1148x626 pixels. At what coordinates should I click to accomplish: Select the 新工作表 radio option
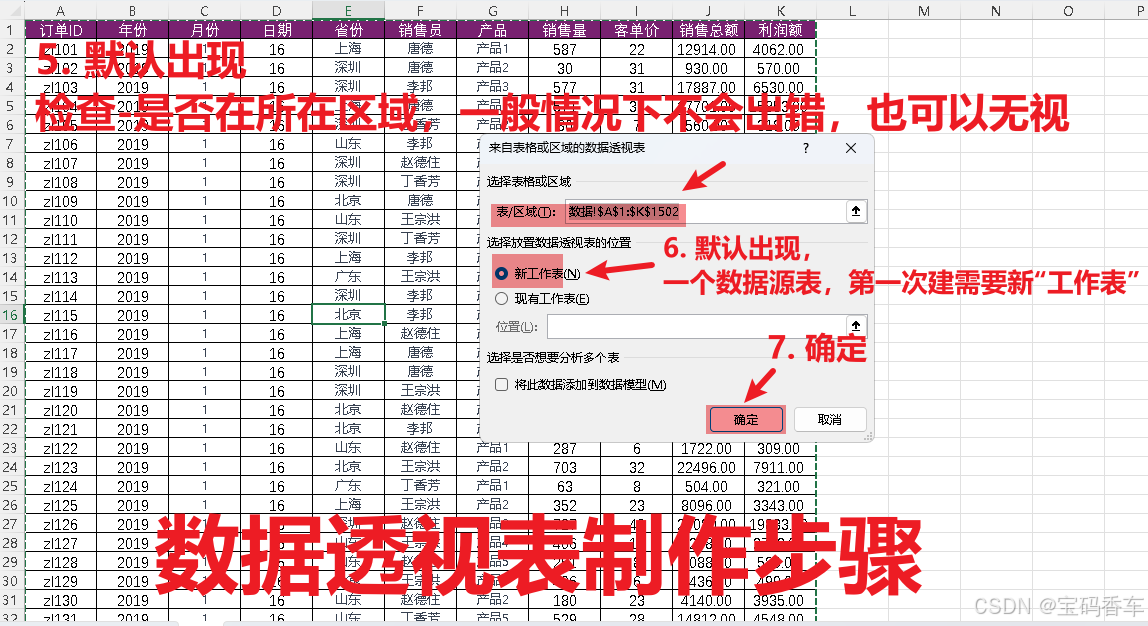click(x=502, y=273)
